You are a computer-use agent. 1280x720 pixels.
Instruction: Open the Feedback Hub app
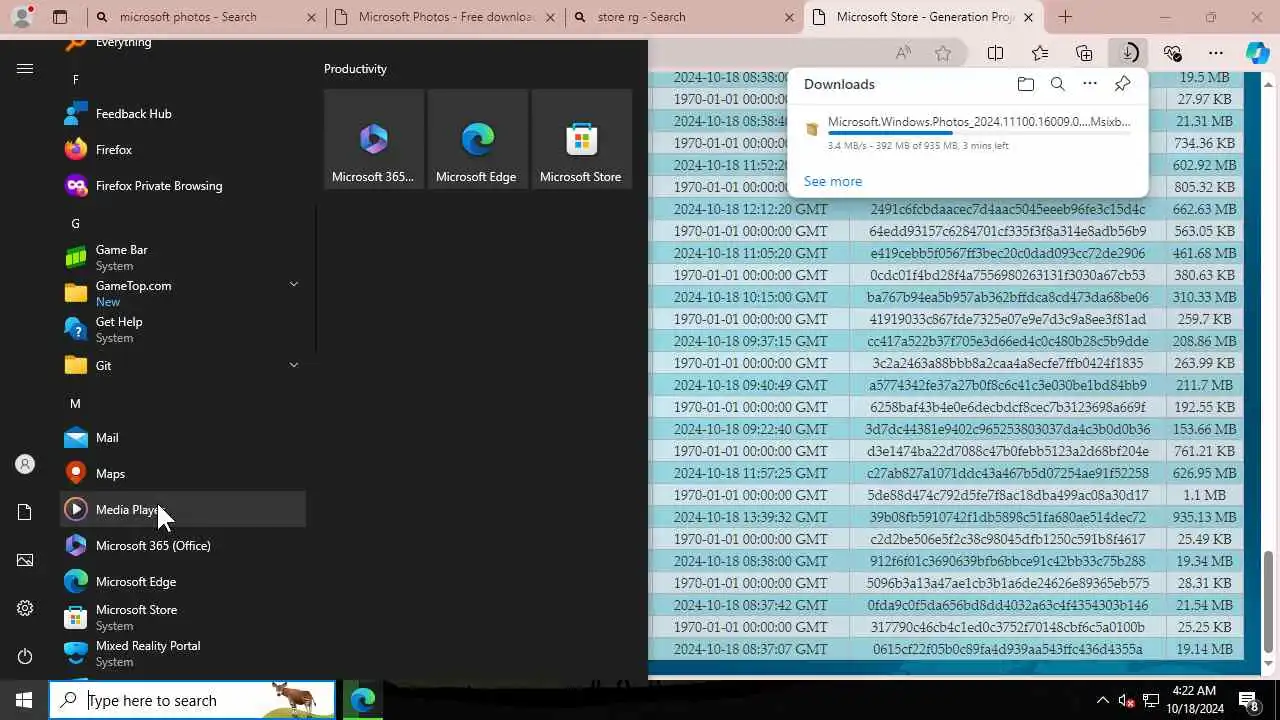(x=183, y=114)
